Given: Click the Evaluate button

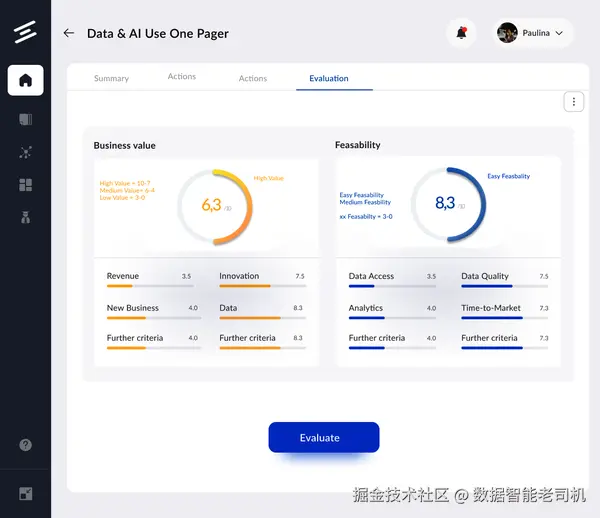Looking at the screenshot, I should [324, 437].
